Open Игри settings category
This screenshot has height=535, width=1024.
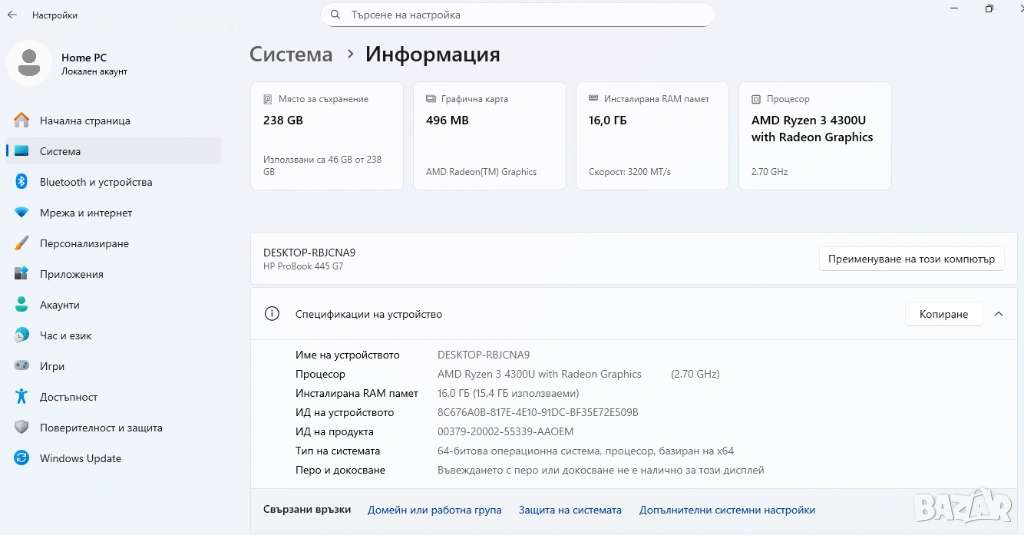point(52,366)
